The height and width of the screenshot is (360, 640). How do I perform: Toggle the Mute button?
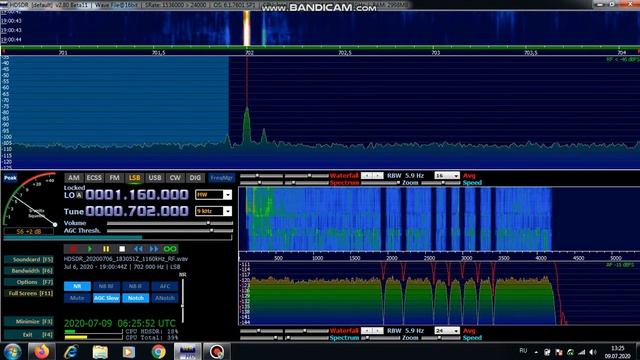(77, 298)
